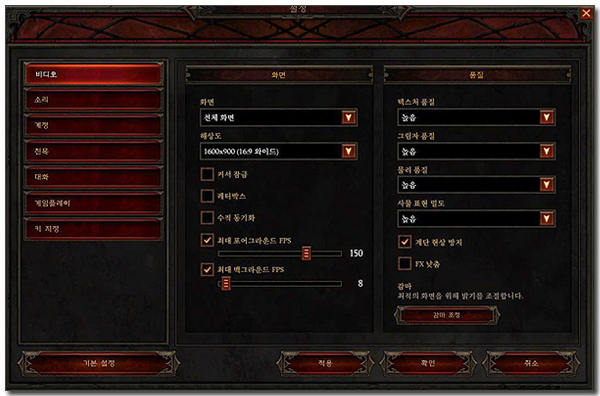This screenshot has width=600, height=396.
Task: Click the 적용 apply button
Action: pos(325,363)
